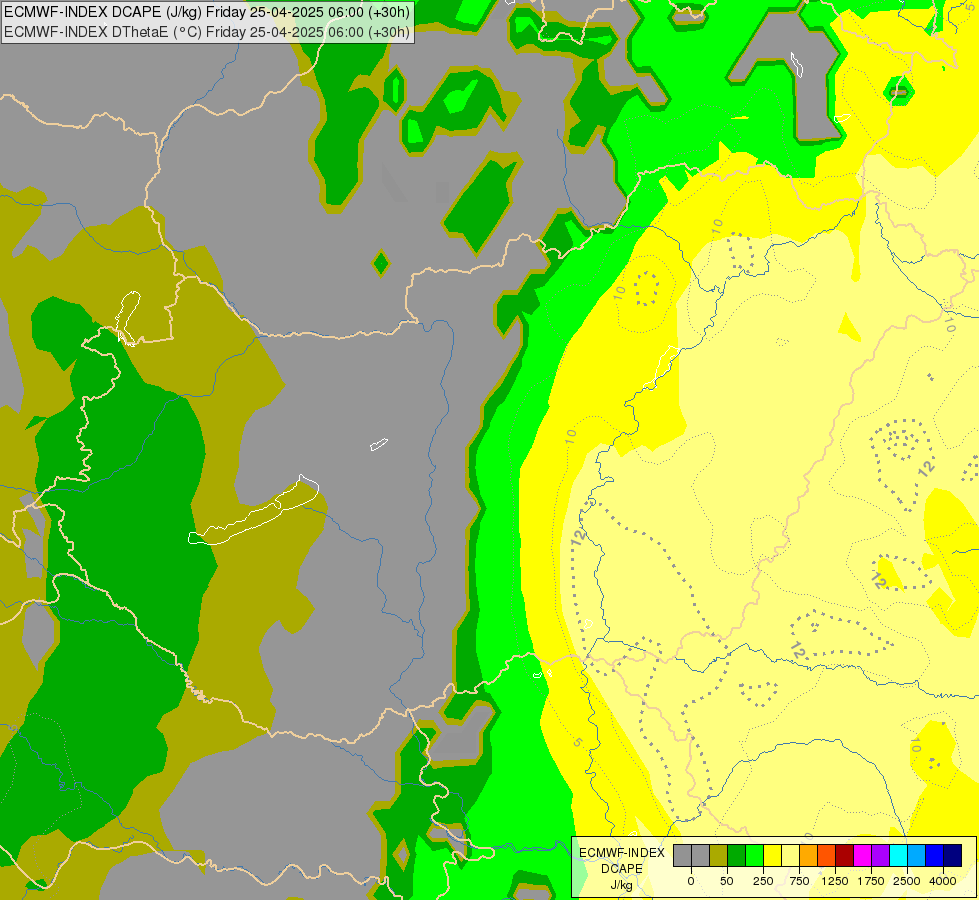
Task: Click the legend value '250'
Action: (763, 881)
